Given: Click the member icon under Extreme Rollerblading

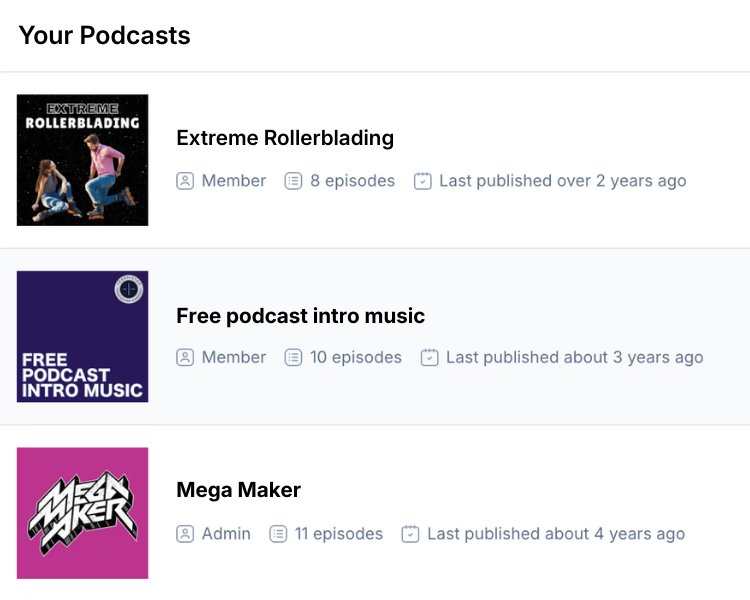Looking at the screenshot, I should click(185, 181).
